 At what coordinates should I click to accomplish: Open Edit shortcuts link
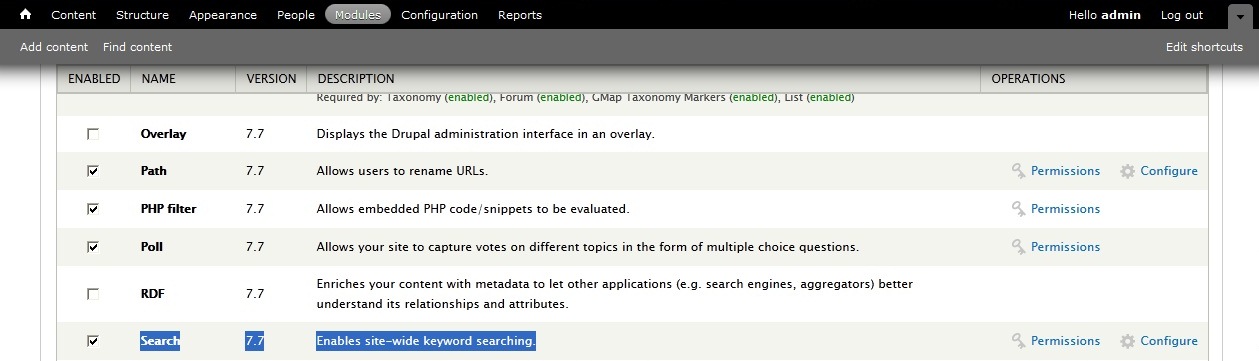(x=1204, y=47)
